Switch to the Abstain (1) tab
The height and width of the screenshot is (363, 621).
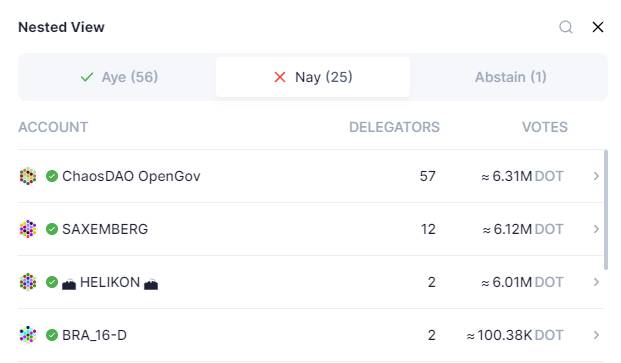tap(511, 77)
